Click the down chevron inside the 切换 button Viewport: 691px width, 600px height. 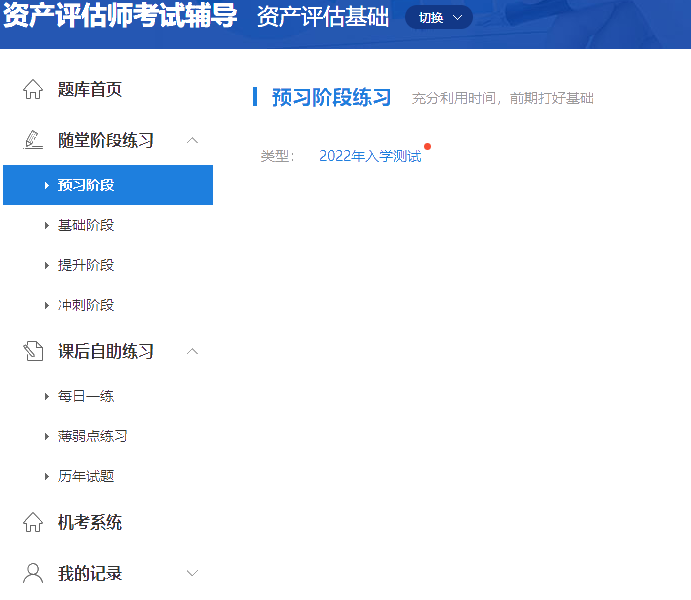coord(457,18)
